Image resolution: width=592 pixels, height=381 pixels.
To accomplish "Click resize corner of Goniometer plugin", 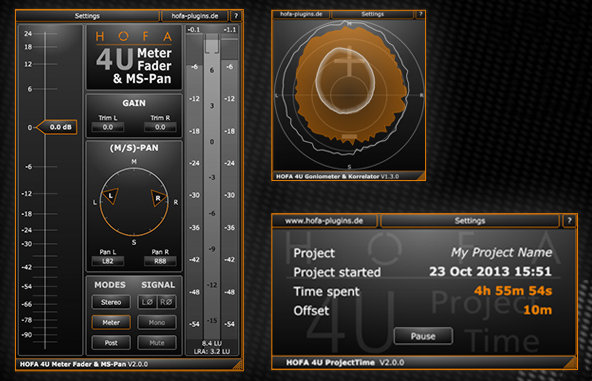I will (420, 176).
